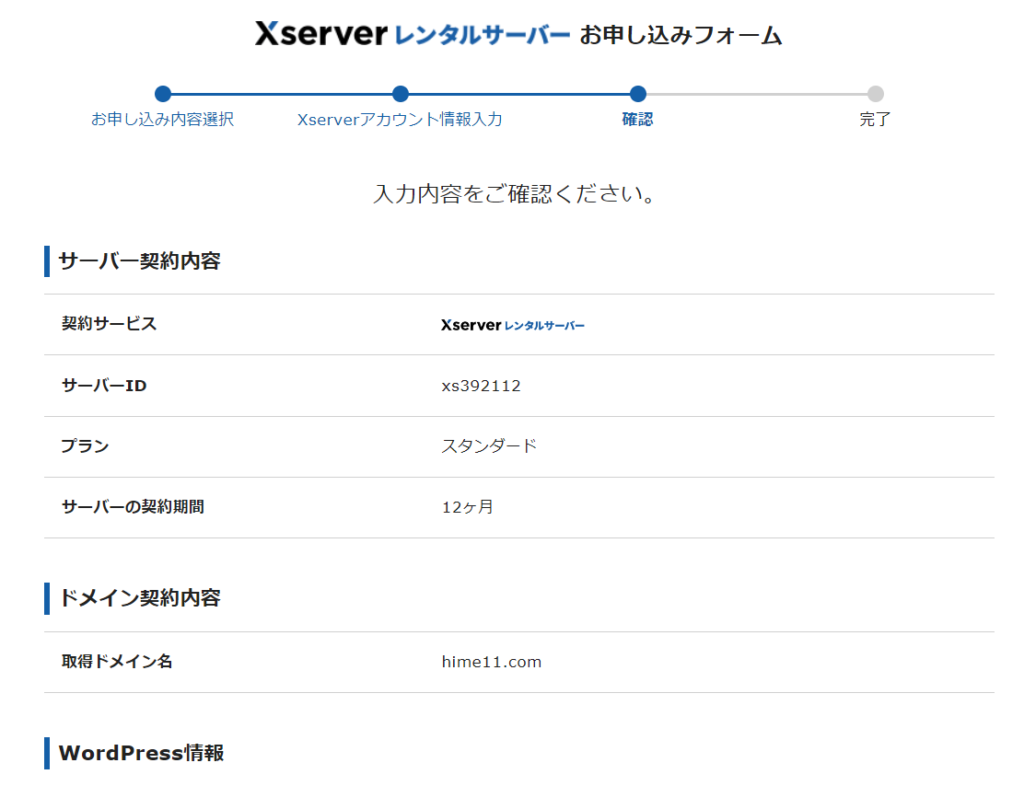
Task: Click the first progress step circle
Action: point(163,94)
